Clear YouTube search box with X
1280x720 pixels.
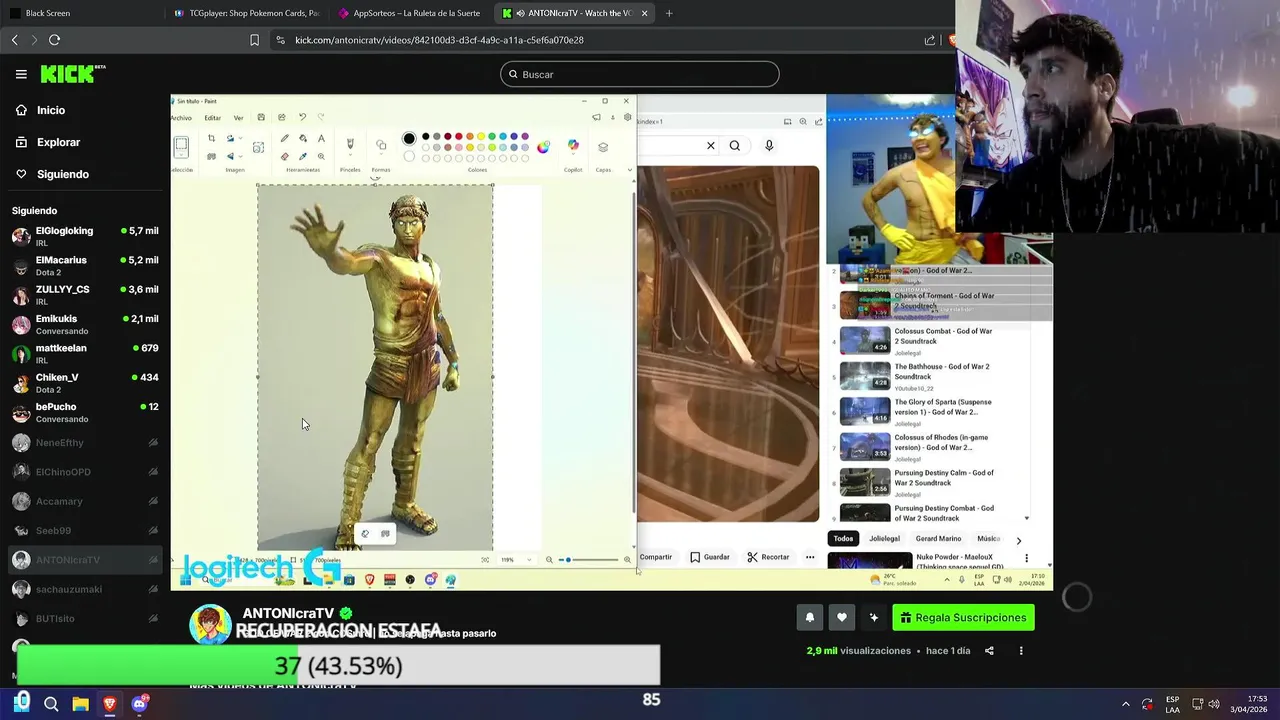pos(711,146)
